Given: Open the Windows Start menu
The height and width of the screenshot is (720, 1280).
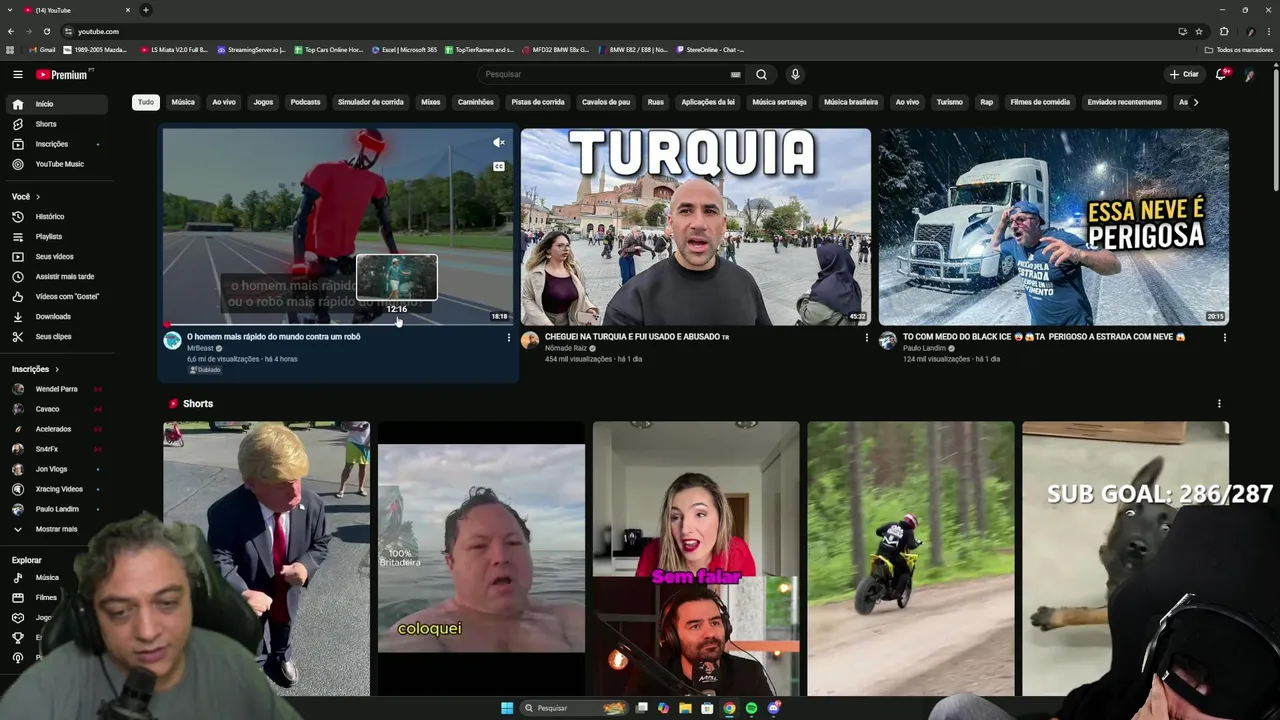Looking at the screenshot, I should 507,708.
